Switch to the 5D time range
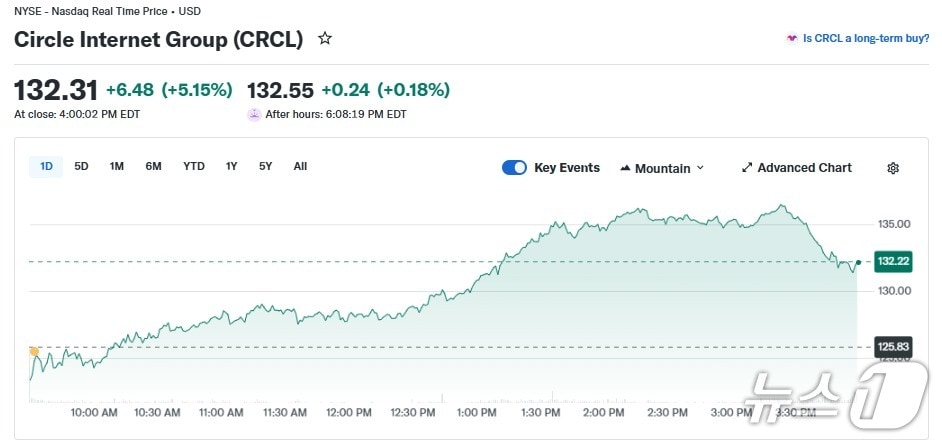The width and height of the screenshot is (942, 443). (x=82, y=166)
